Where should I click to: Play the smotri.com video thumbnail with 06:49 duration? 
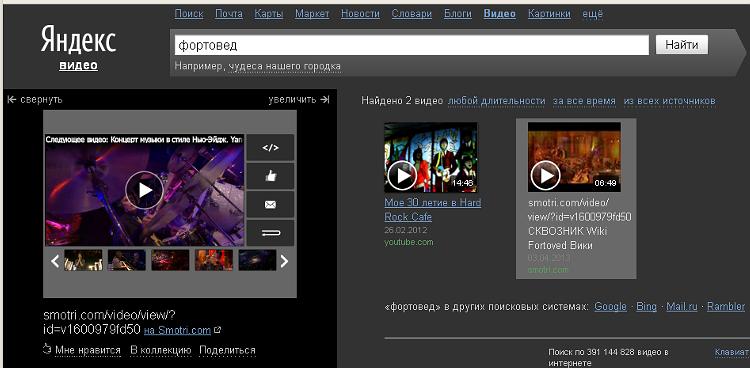tap(574, 157)
